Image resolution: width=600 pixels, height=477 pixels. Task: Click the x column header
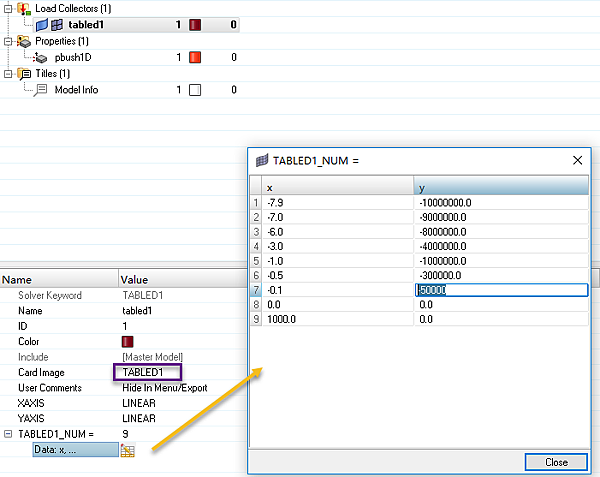(338, 186)
